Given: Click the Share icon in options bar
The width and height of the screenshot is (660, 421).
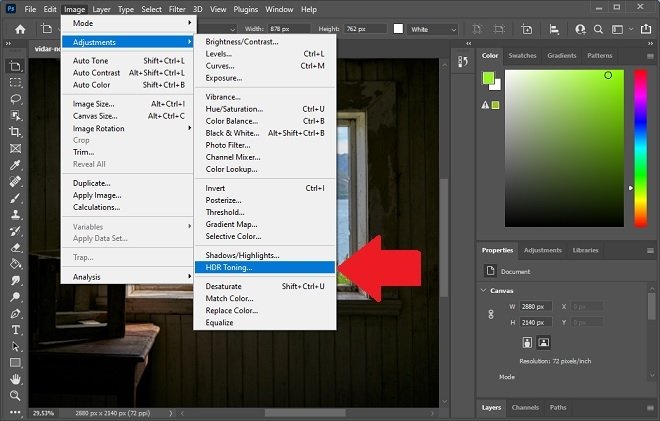Looking at the screenshot, I should point(646,29).
